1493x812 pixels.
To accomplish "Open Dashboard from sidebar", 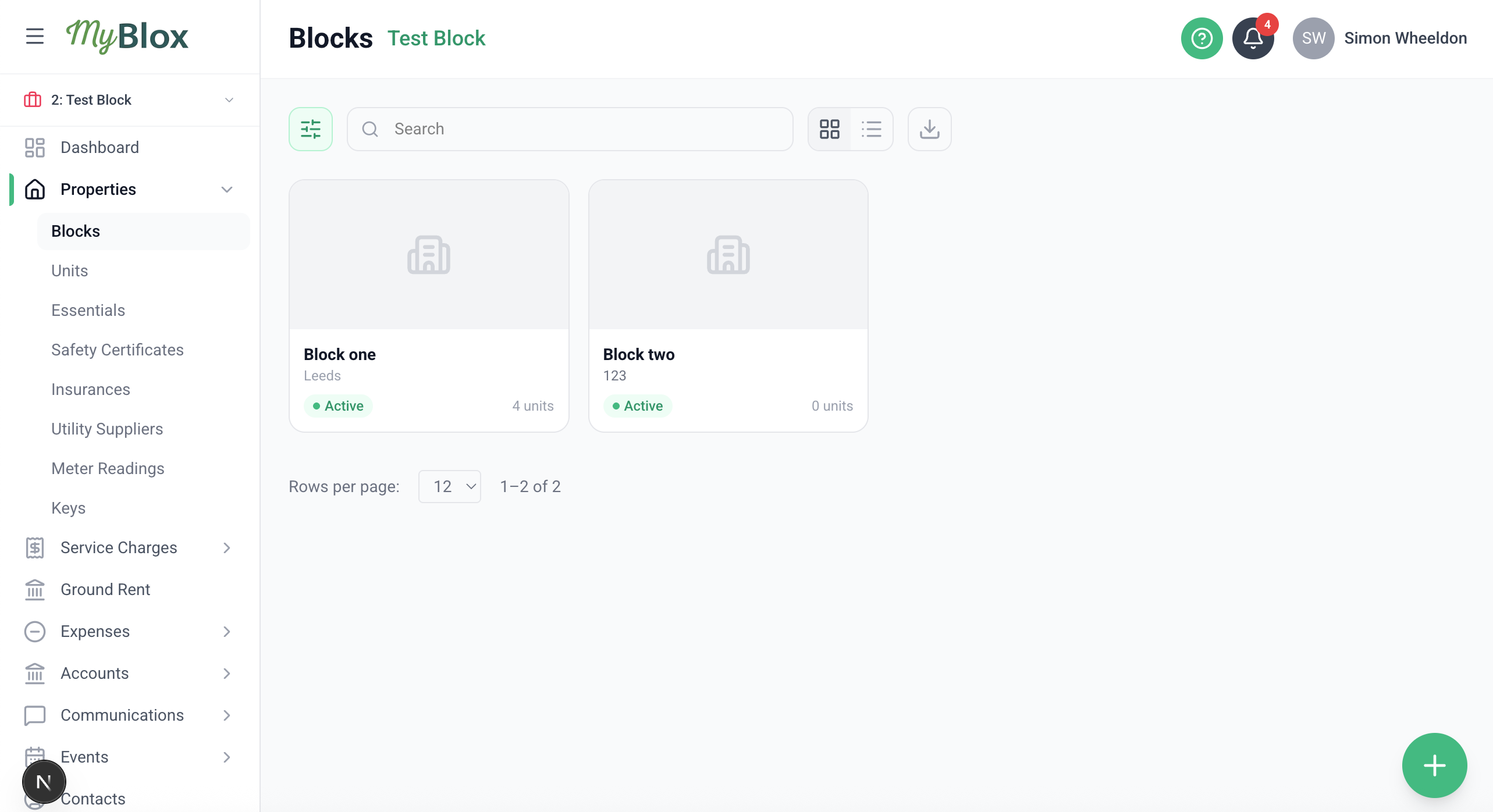I will pyautogui.click(x=99, y=148).
